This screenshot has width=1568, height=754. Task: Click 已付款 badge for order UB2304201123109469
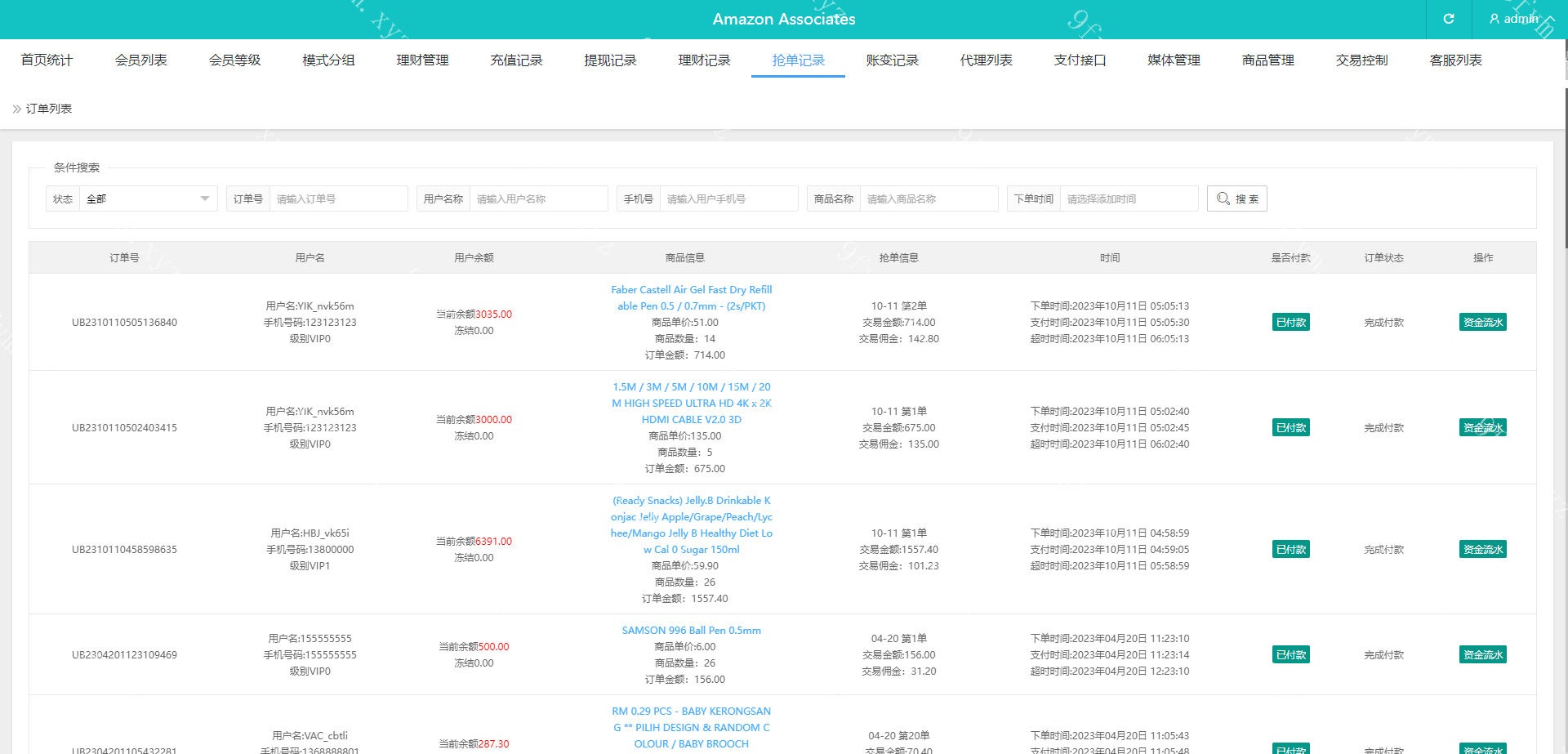(x=1291, y=654)
